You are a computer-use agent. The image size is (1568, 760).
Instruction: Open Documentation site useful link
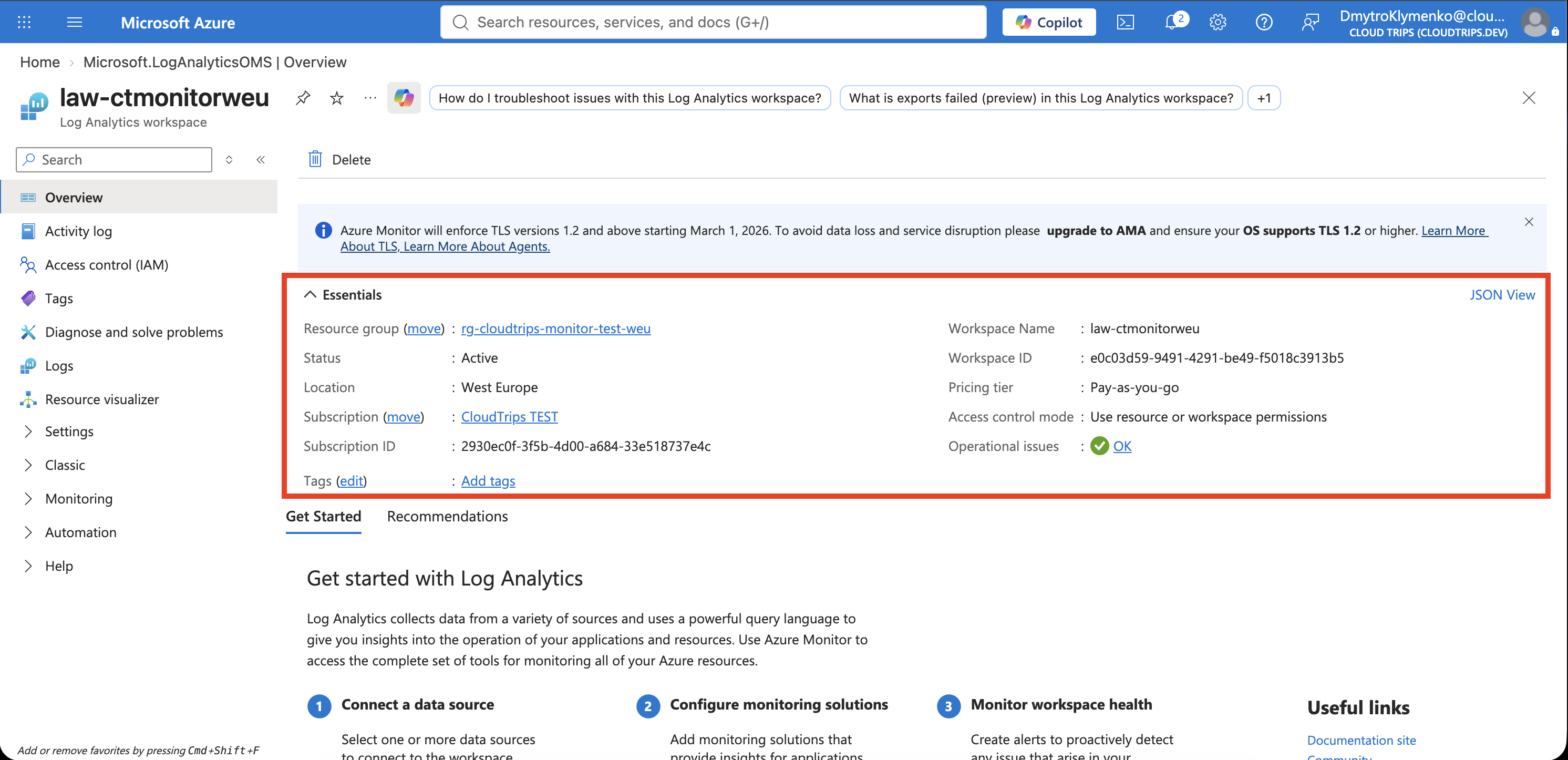click(x=1361, y=740)
